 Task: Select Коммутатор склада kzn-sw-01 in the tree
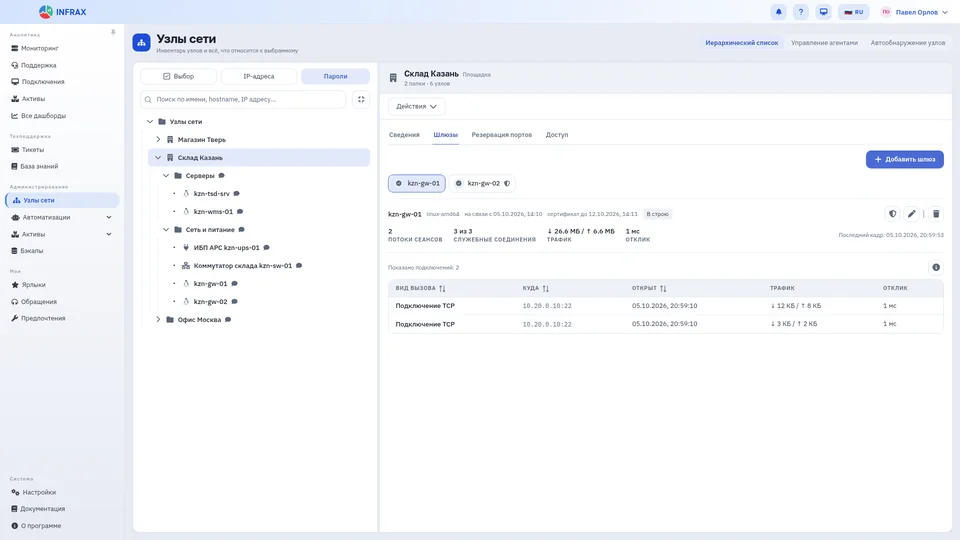pos(242,266)
